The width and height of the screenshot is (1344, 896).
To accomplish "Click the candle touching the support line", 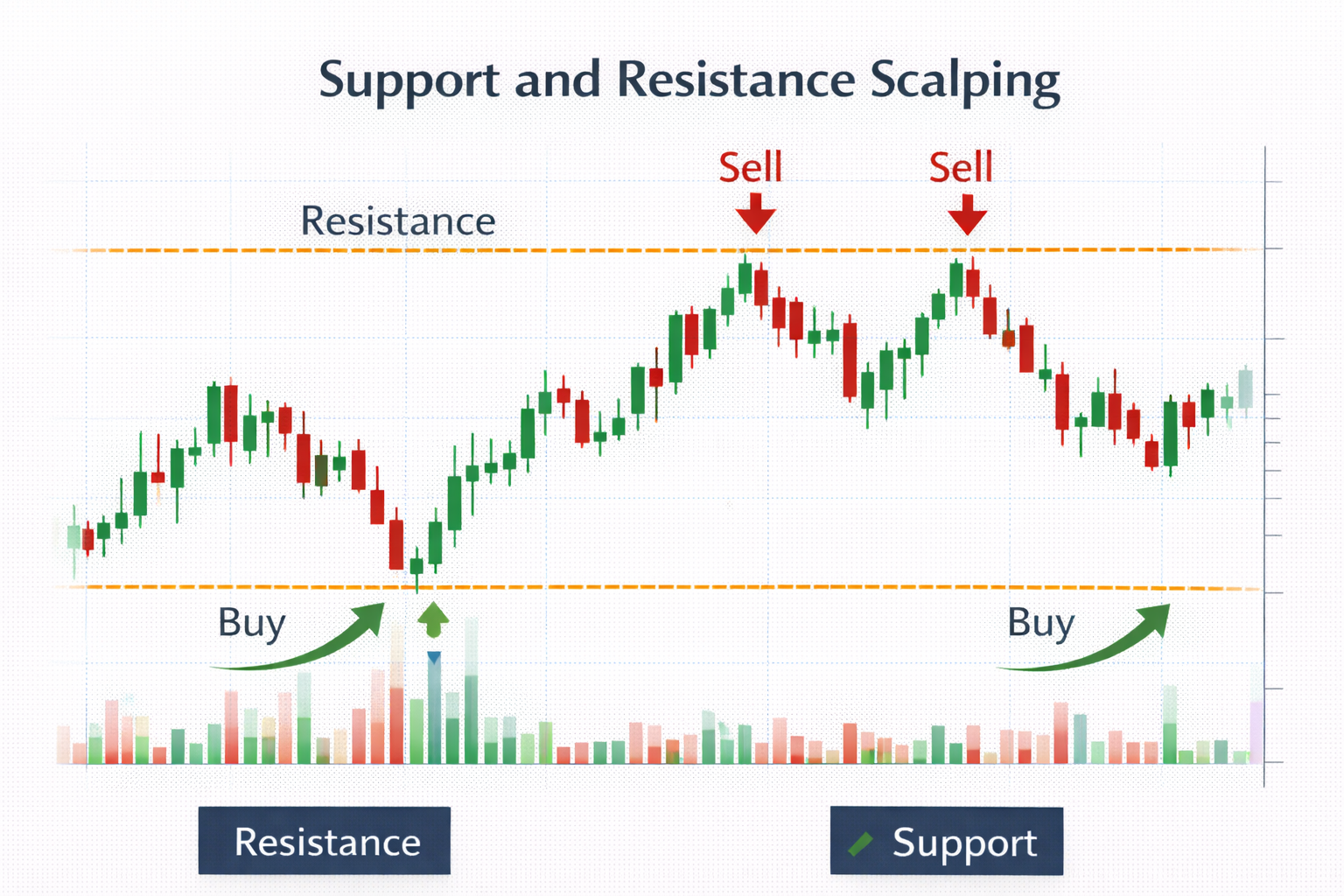I will (416, 566).
